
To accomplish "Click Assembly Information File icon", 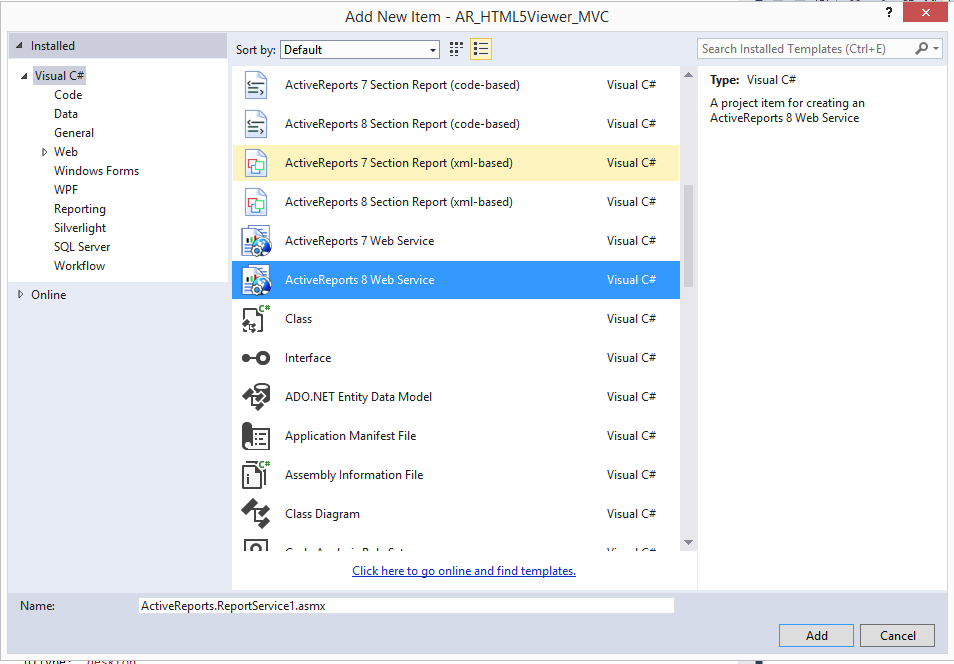I will point(256,475).
